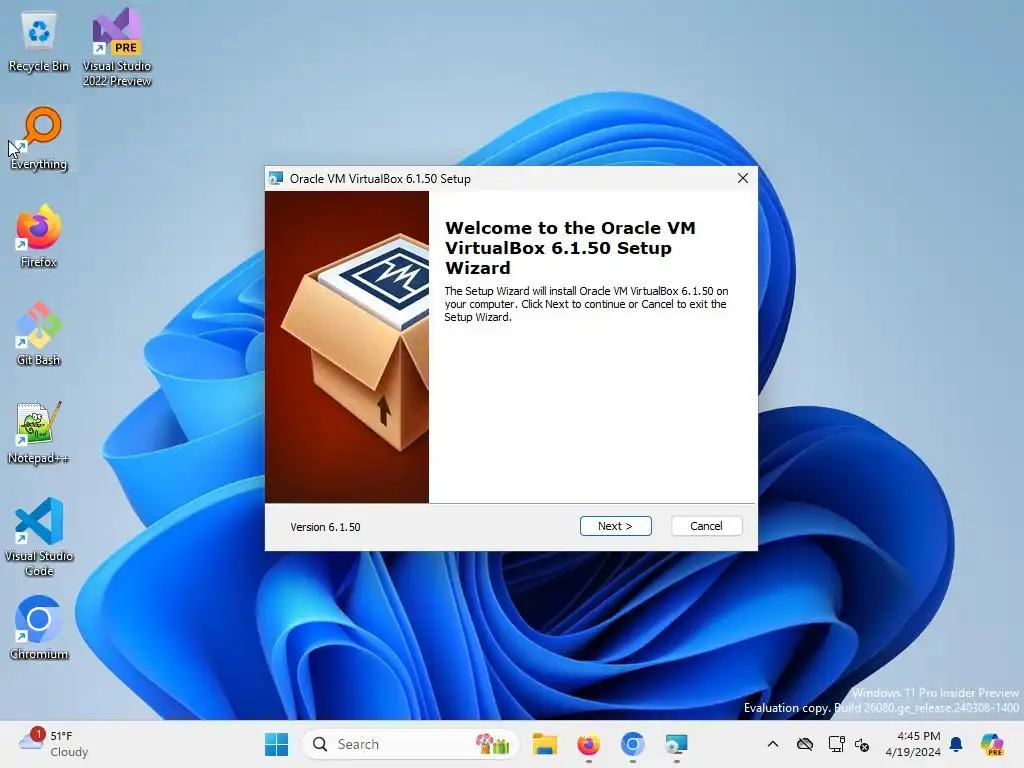
Task: Open Copilot Preview in the taskbar
Action: pos(992,744)
